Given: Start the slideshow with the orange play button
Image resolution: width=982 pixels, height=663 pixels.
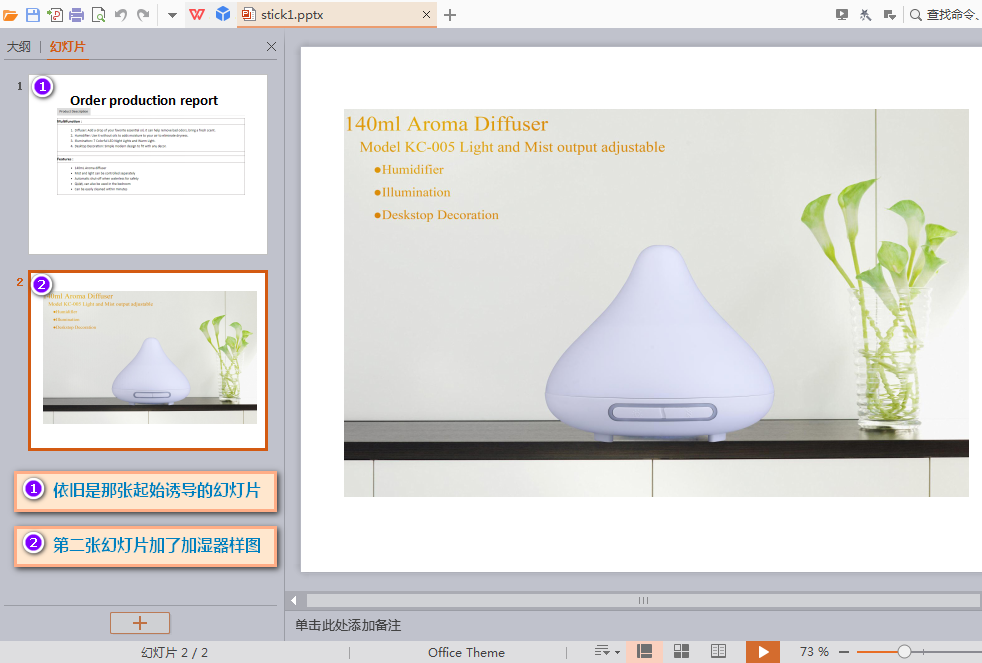Looking at the screenshot, I should pos(762,652).
